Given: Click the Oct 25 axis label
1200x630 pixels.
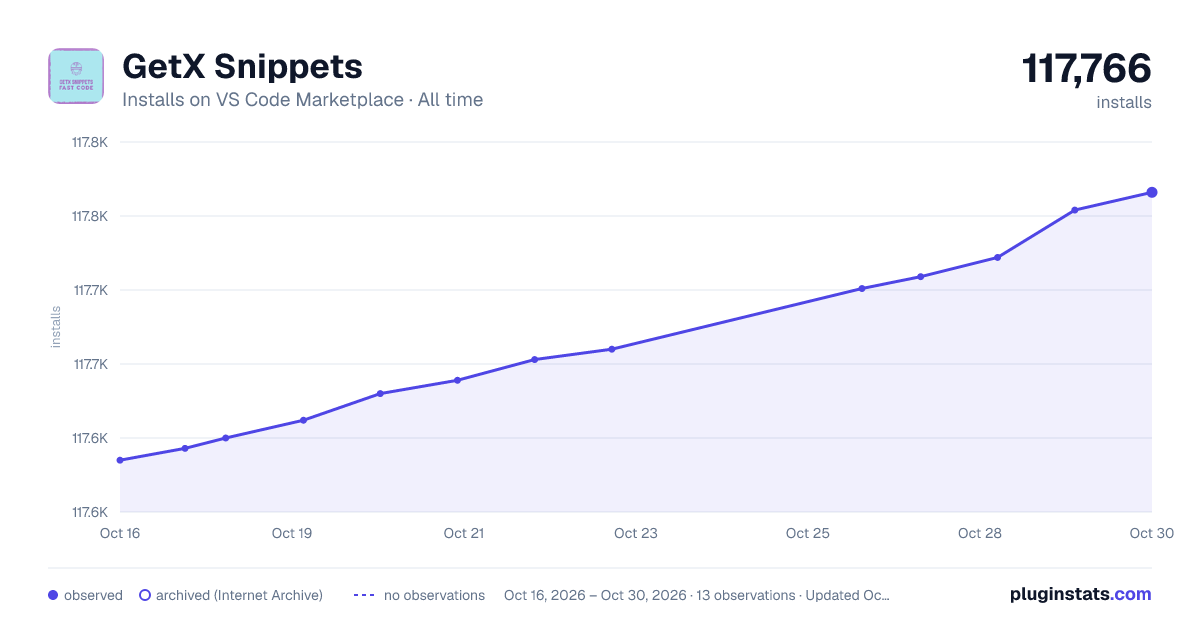Looking at the screenshot, I should [x=808, y=533].
